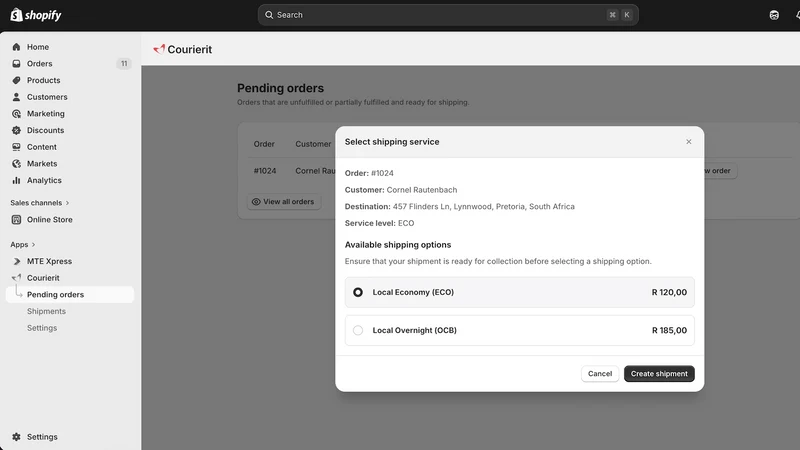
Task: Click the Order column header
Action: [x=264, y=144]
